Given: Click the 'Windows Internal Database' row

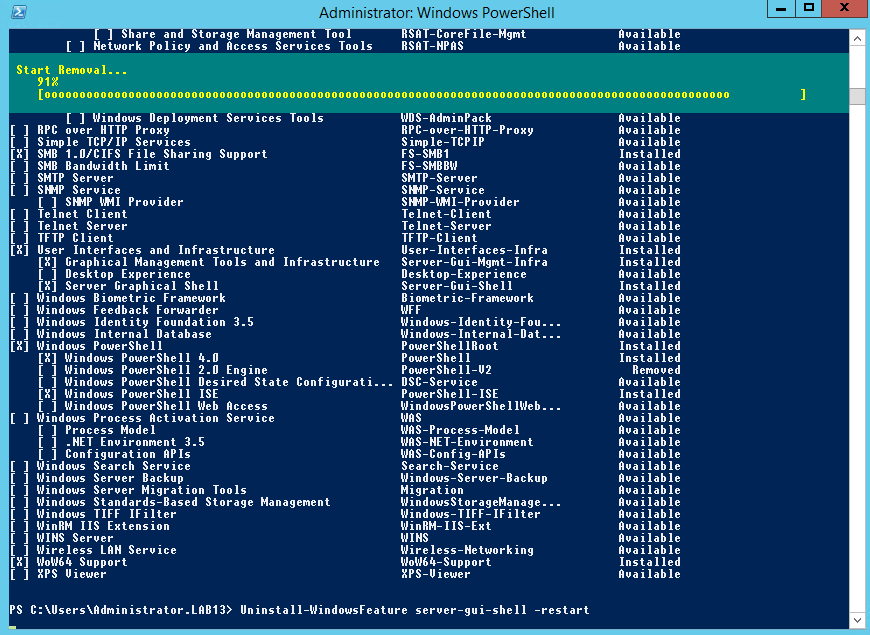Looking at the screenshot, I should [x=345, y=334].
